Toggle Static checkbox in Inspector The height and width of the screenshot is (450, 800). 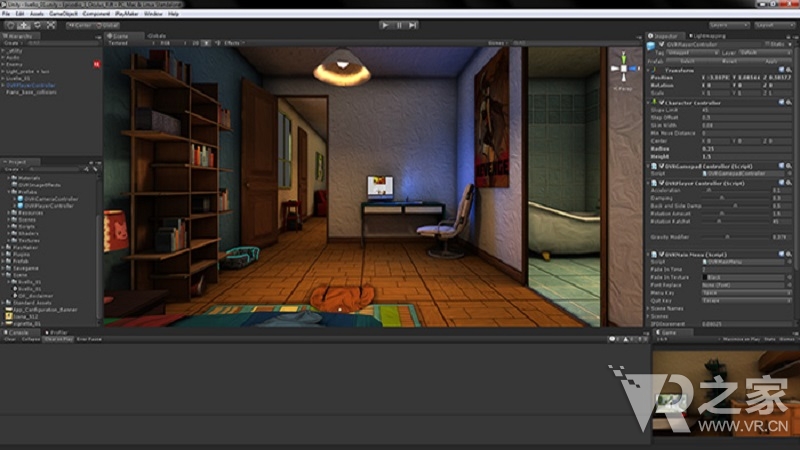pos(767,44)
